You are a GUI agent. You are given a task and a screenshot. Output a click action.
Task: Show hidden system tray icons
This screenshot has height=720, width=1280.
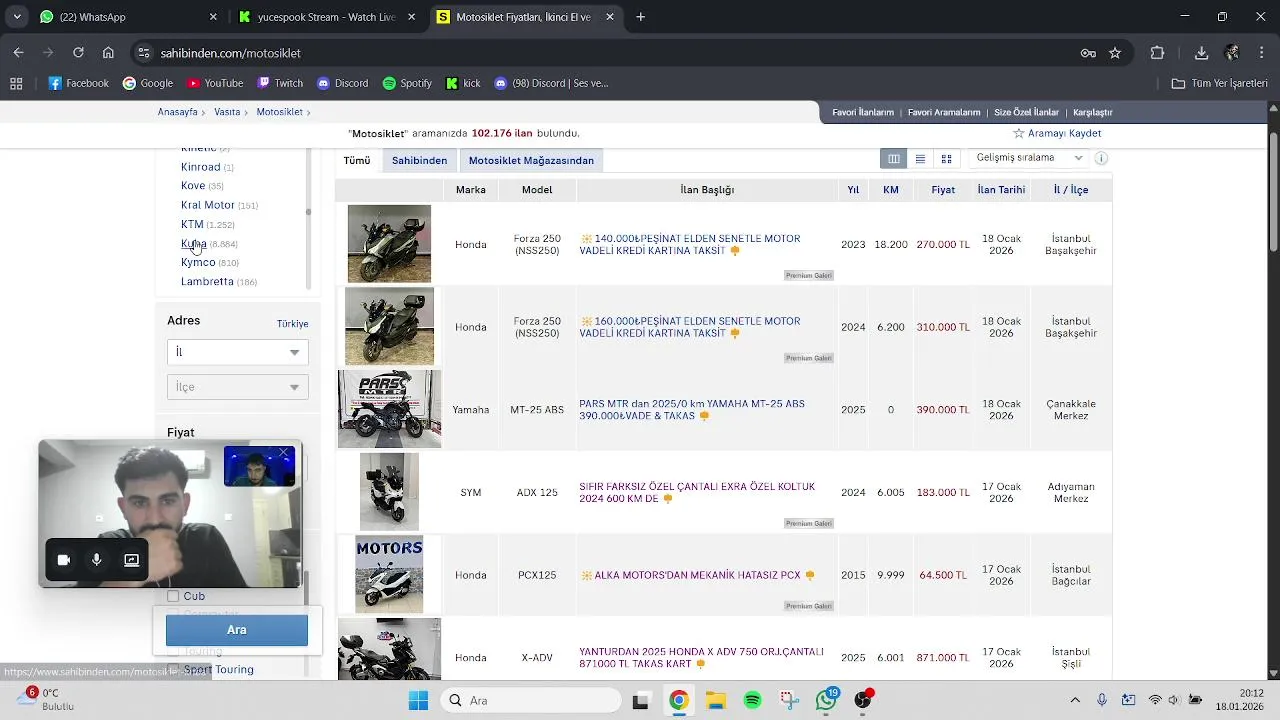1075,700
